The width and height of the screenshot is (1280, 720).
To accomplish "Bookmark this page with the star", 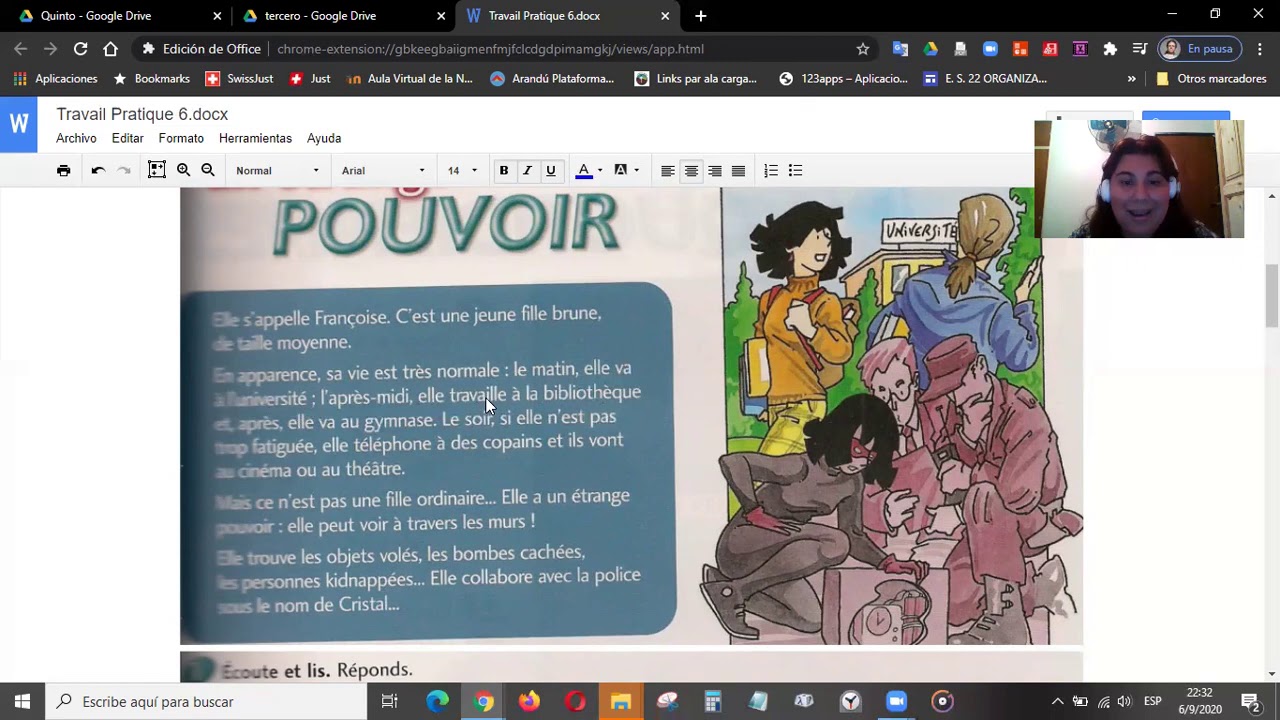I will (863, 49).
